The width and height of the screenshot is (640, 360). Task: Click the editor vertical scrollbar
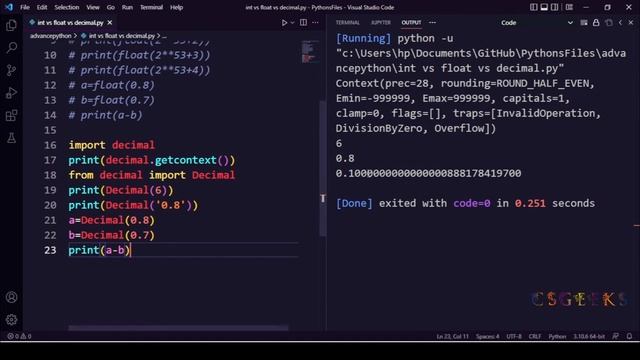(322, 168)
